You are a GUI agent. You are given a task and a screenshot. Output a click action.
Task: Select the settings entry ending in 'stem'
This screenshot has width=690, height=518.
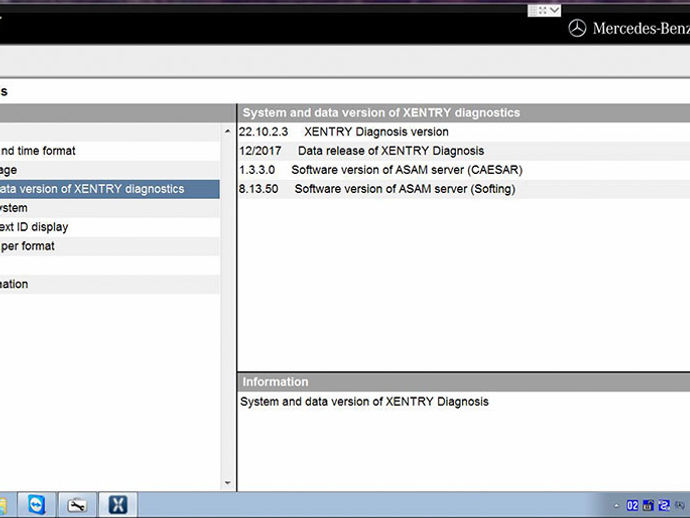[110, 208]
